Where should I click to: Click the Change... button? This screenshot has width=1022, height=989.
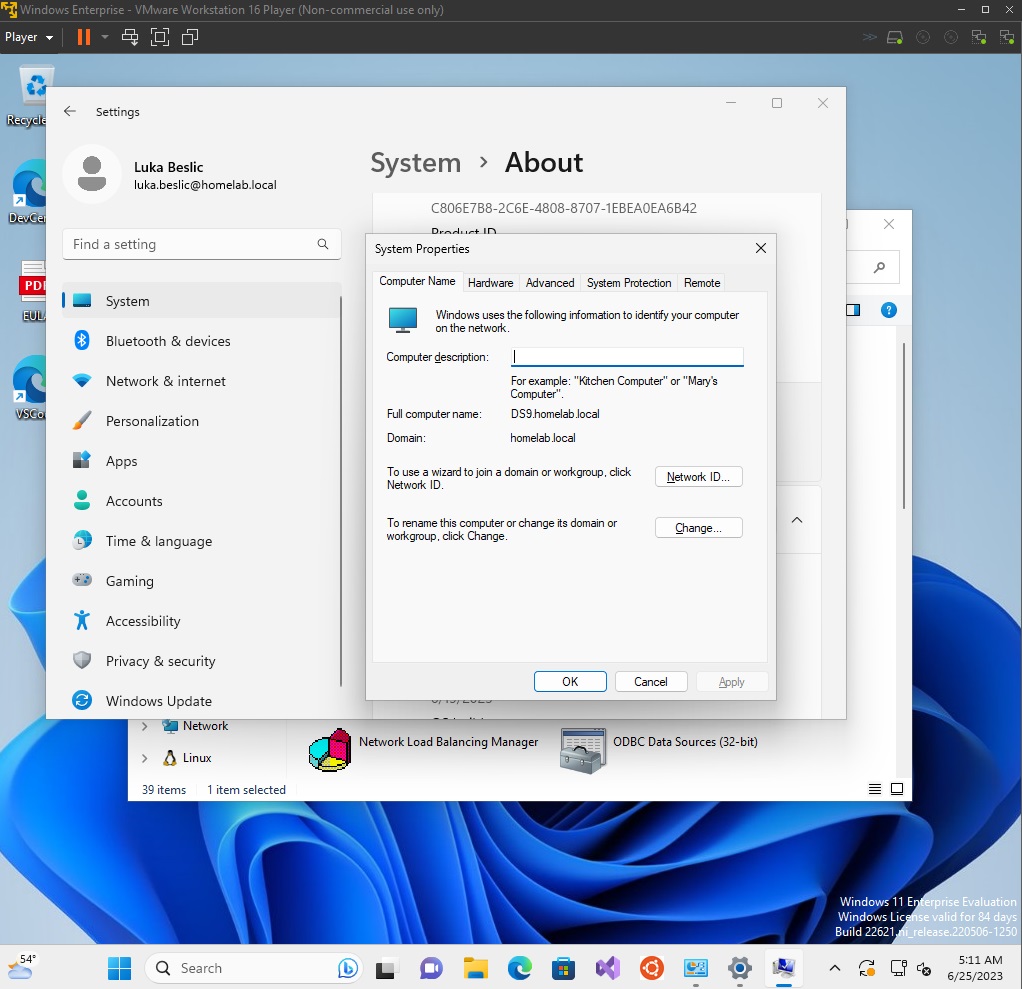698,527
